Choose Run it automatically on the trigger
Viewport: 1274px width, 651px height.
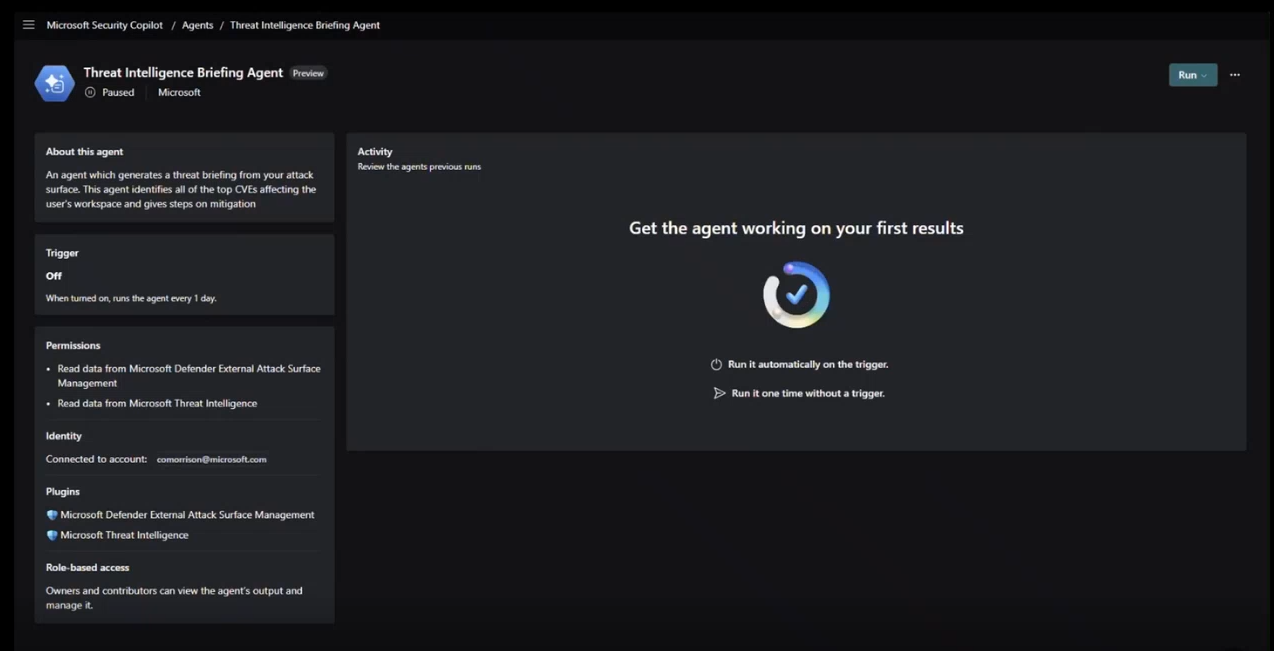point(808,365)
